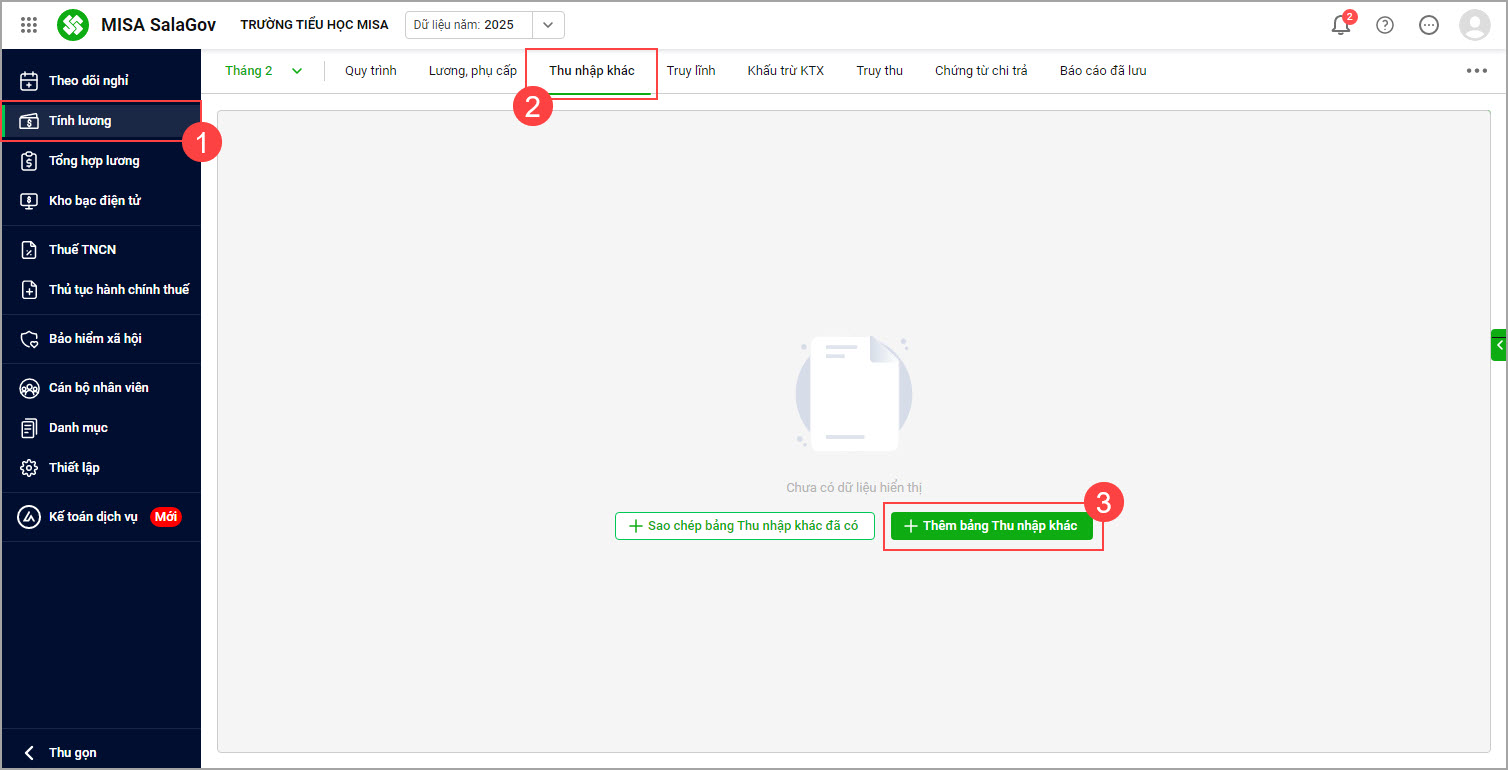Click the Bảo hiểm xã hội shield icon
1508x770 pixels.
[29, 339]
